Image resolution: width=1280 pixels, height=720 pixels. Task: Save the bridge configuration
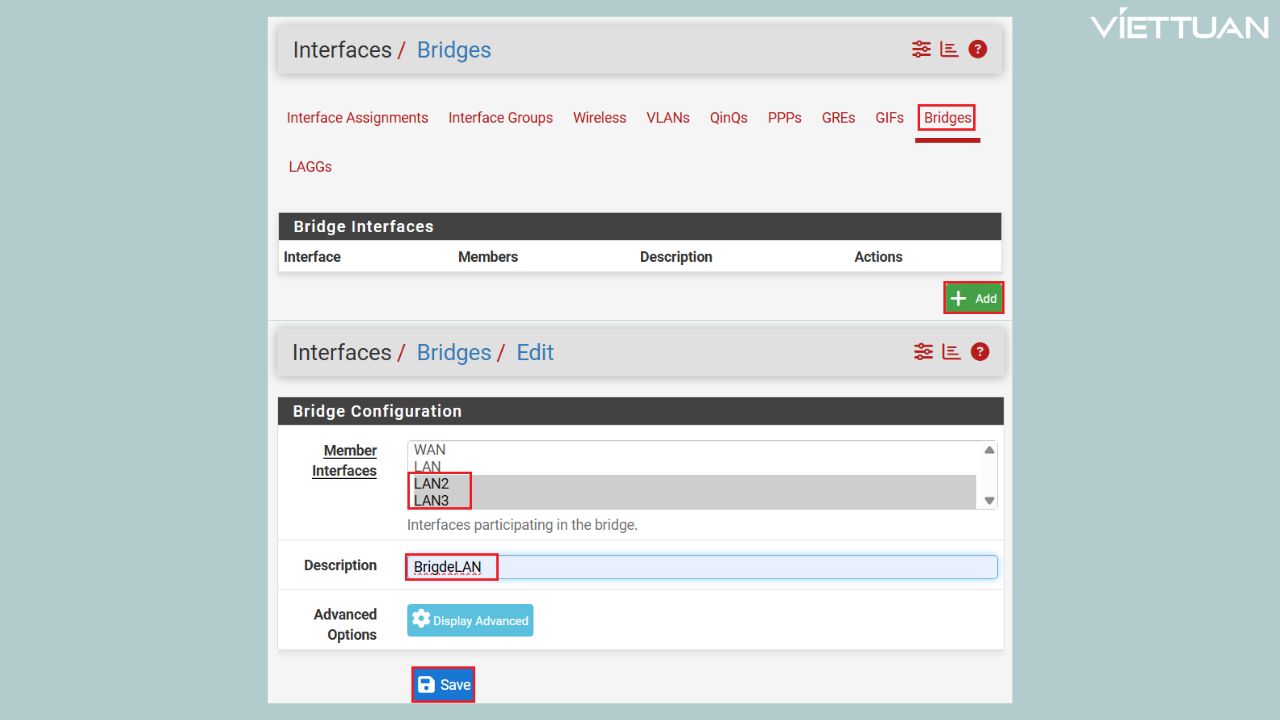tap(443, 685)
